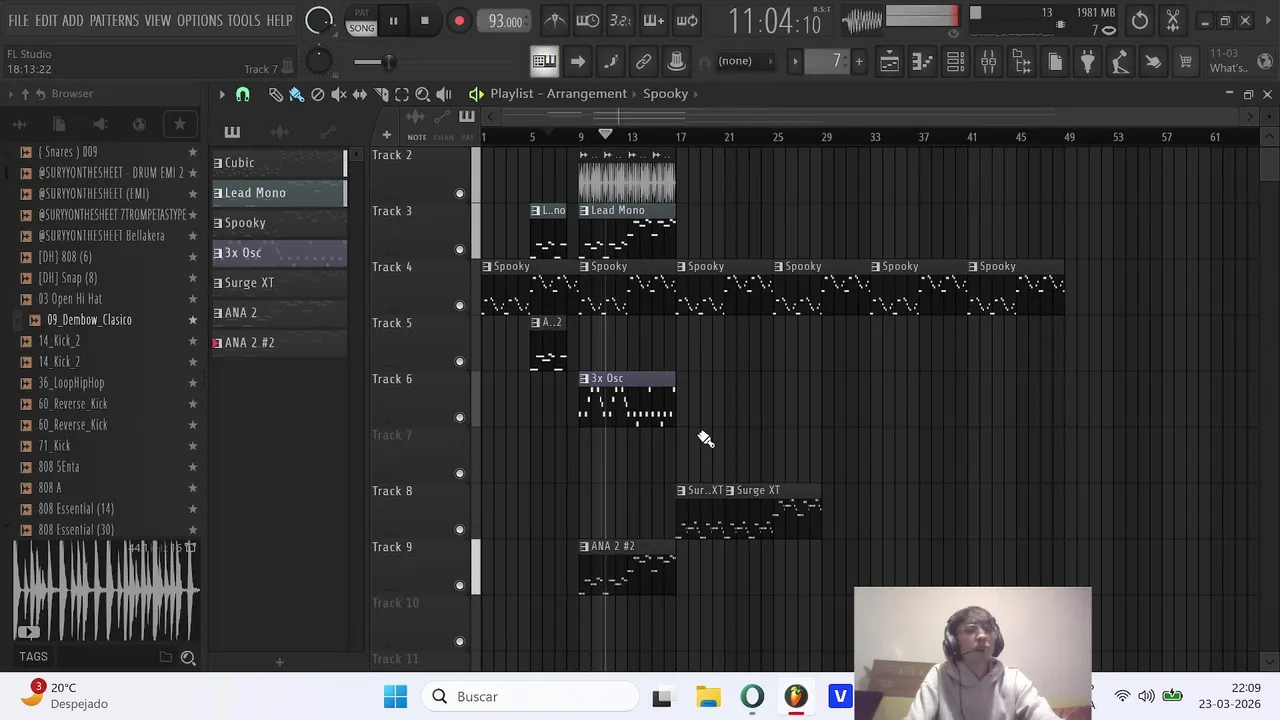Select the Surge XT pattern in picker

pos(278,283)
